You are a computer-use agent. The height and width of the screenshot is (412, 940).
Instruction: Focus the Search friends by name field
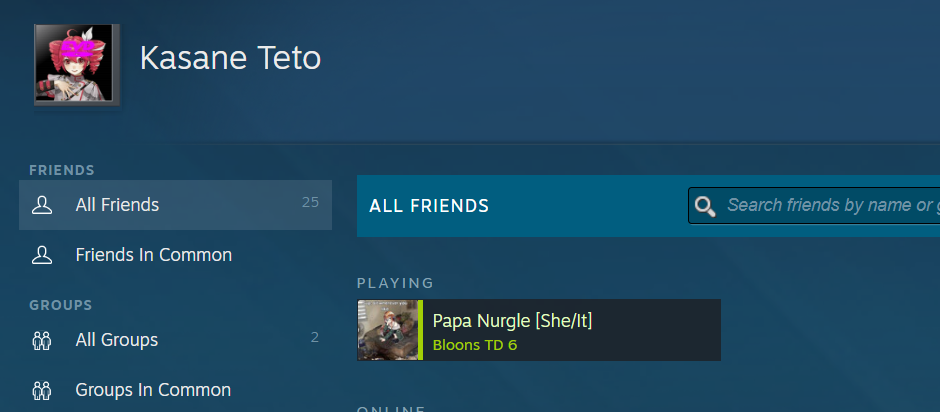[830, 206]
